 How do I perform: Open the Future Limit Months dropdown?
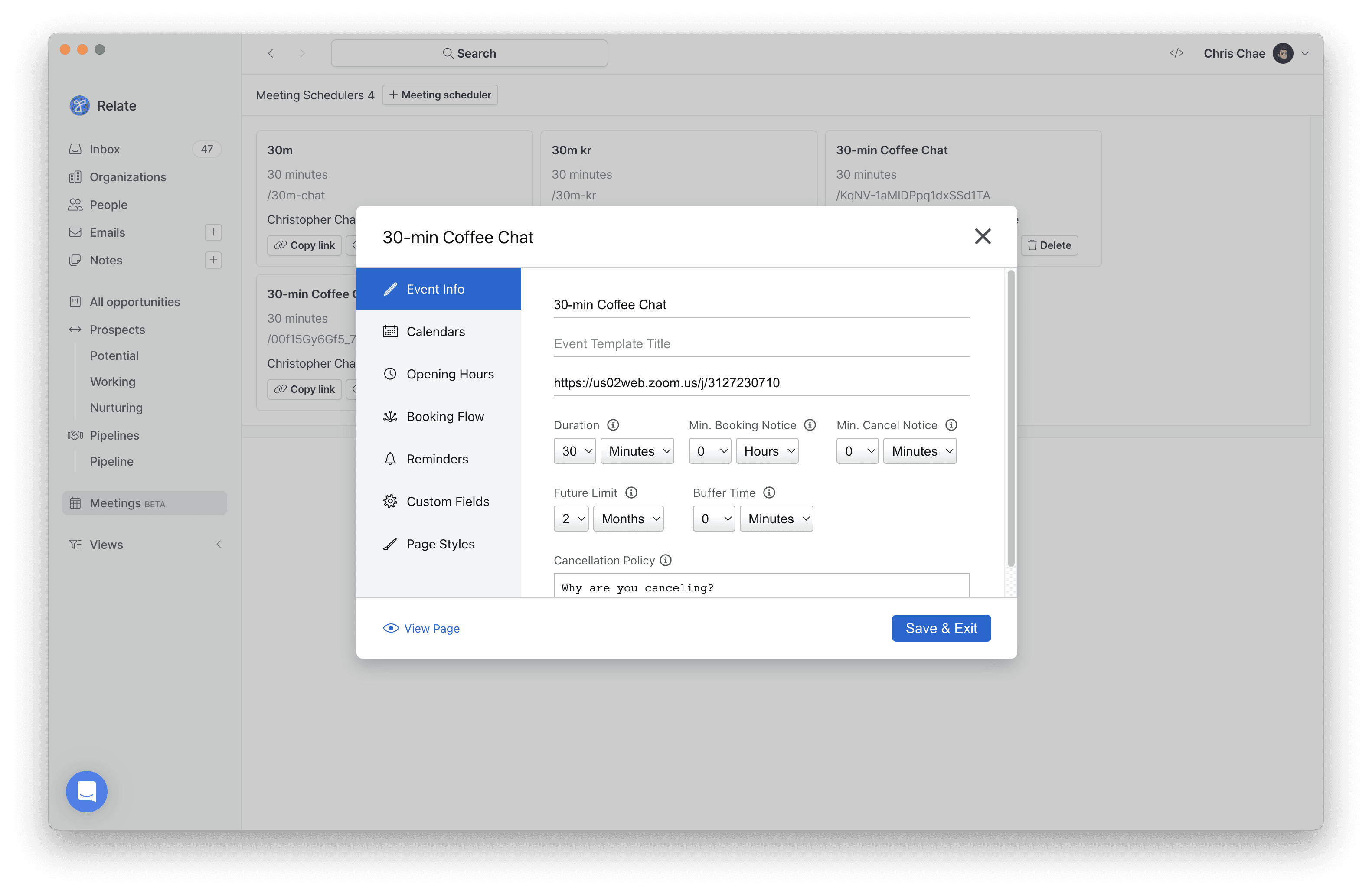628,518
